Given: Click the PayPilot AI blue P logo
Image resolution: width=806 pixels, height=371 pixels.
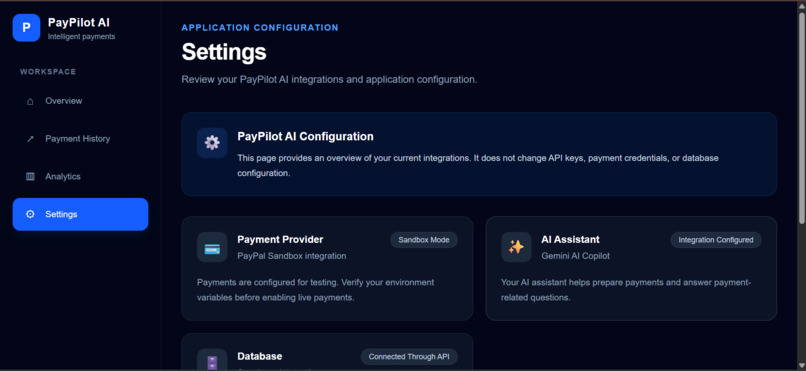Looking at the screenshot, I should click(x=26, y=28).
